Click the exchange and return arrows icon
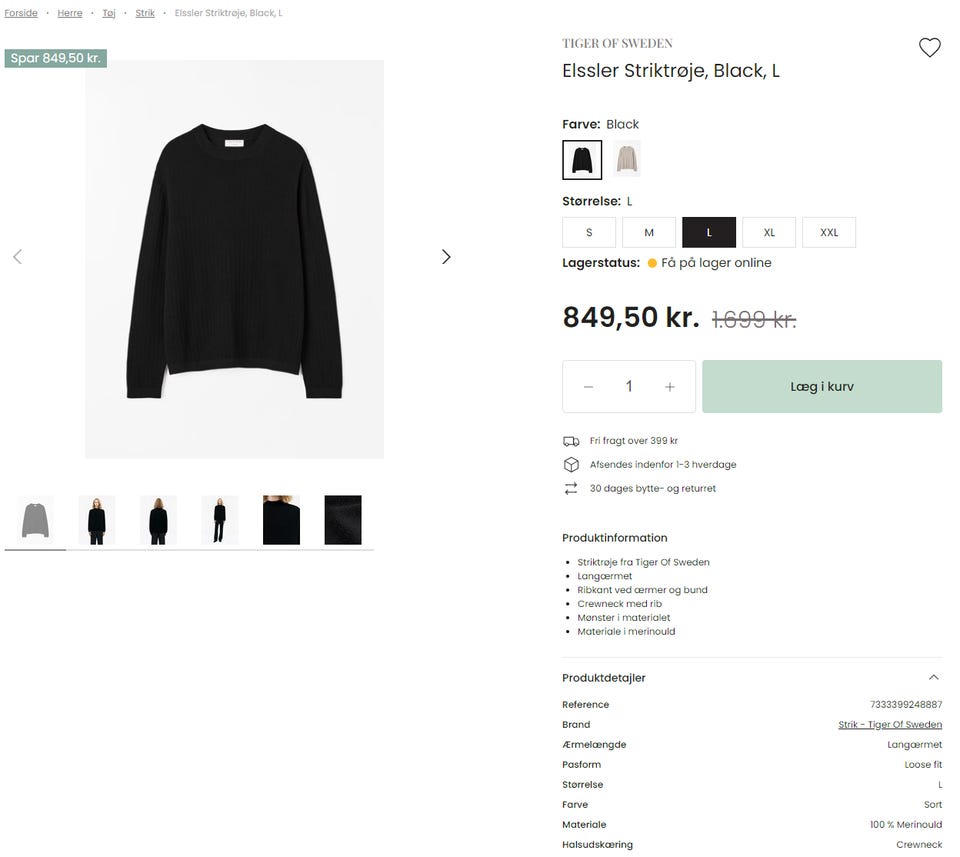The height and width of the screenshot is (857, 960). pyautogui.click(x=571, y=489)
